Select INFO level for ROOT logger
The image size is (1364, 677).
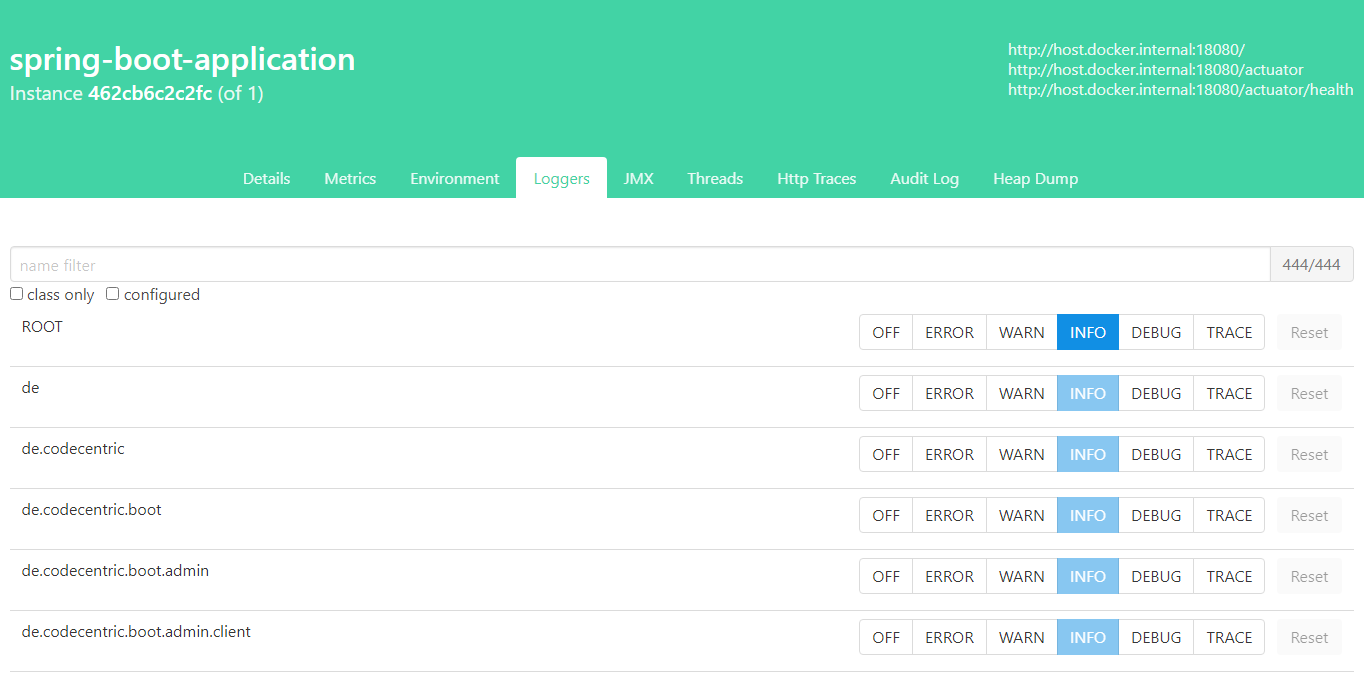click(1088, 332)
